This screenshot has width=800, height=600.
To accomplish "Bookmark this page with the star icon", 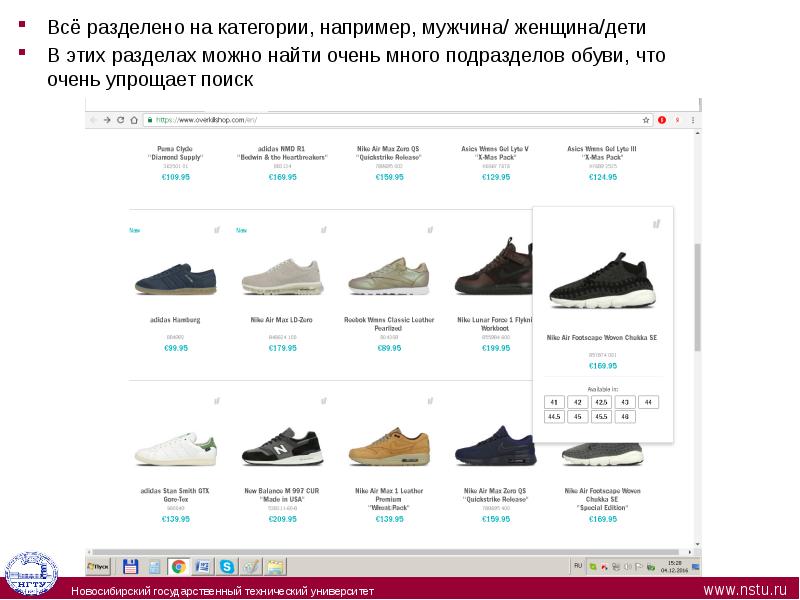I will 646,120.
